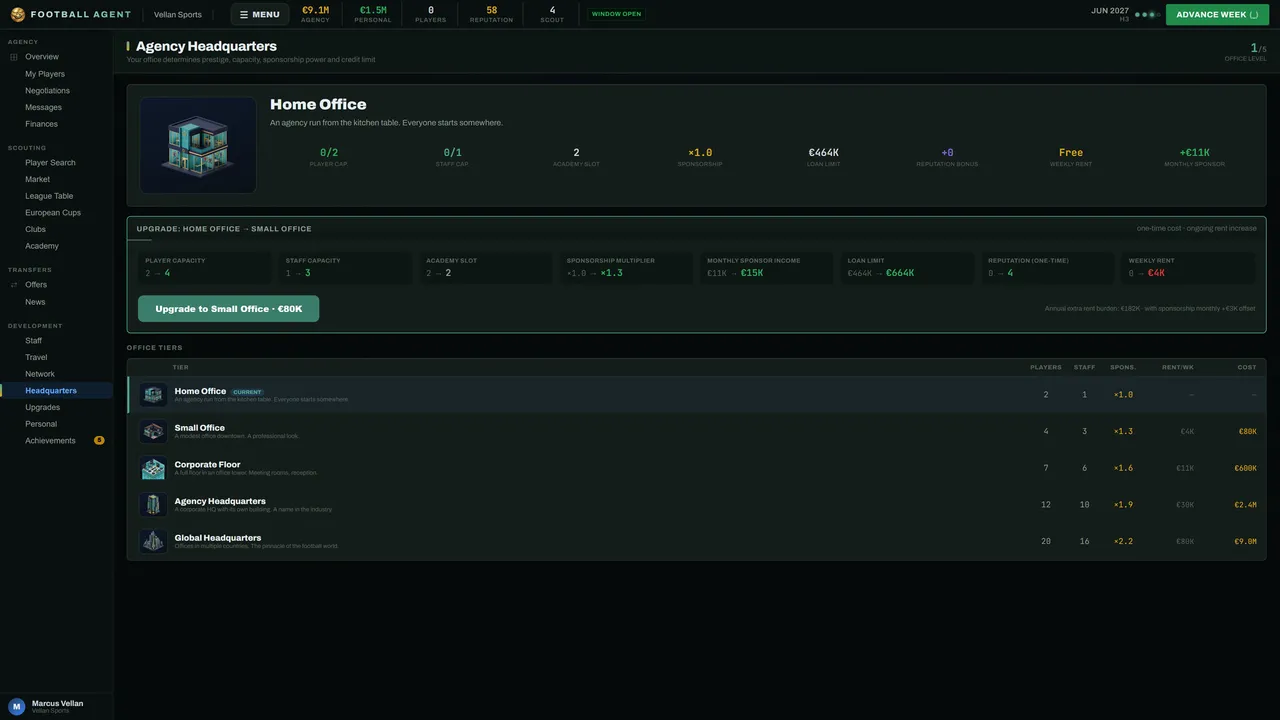Click the Home Office tier row icon

[x=153, y=395]
